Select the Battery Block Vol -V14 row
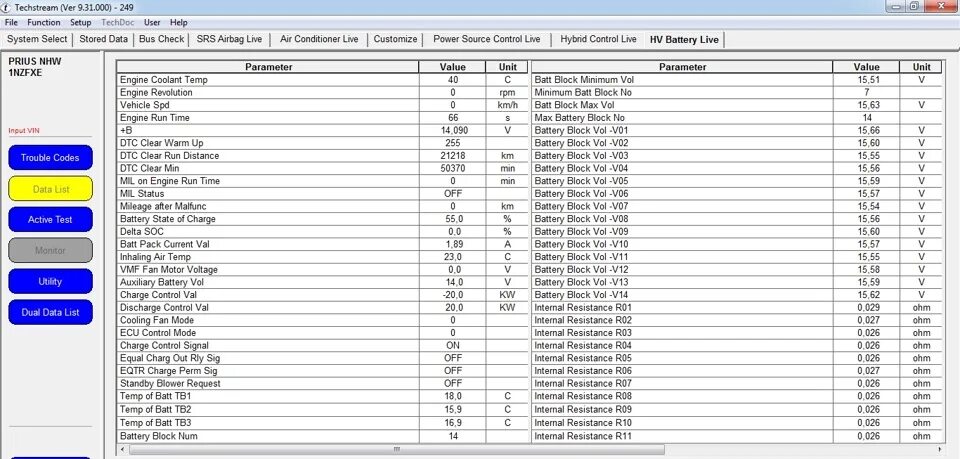The width and height of the screenshot is (960, 459). click(x=737, y=295)
